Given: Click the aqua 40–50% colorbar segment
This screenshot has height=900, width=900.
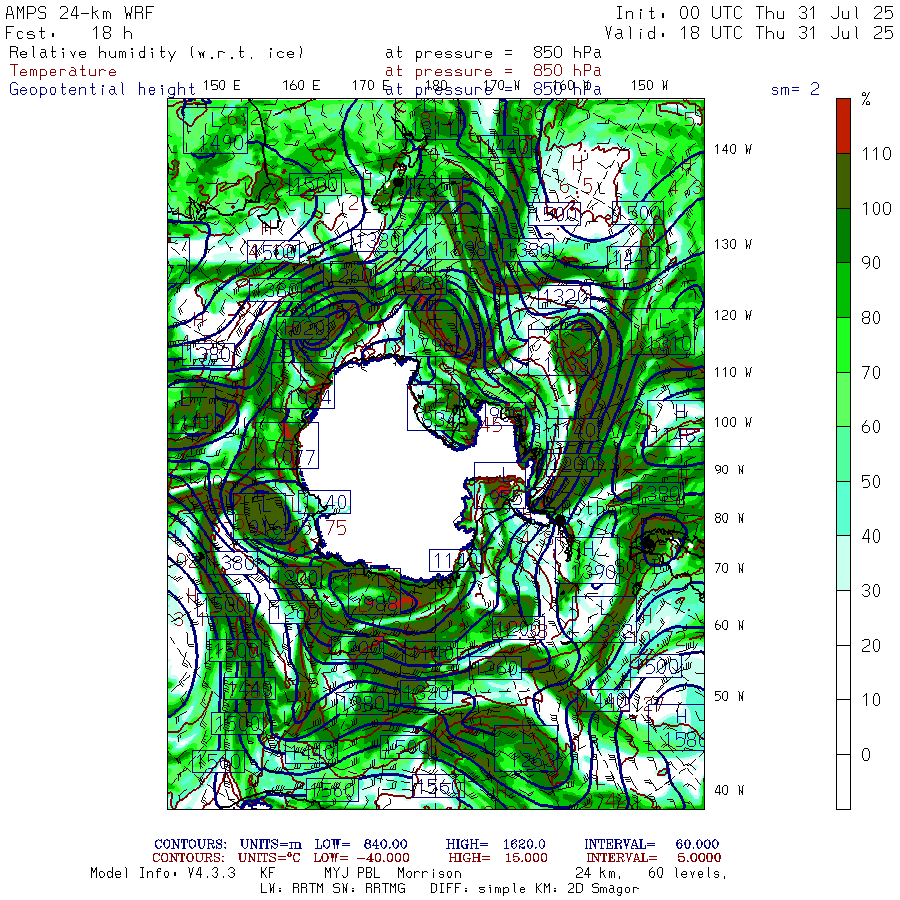Looking at the screenshot, I should pos(843,509).
